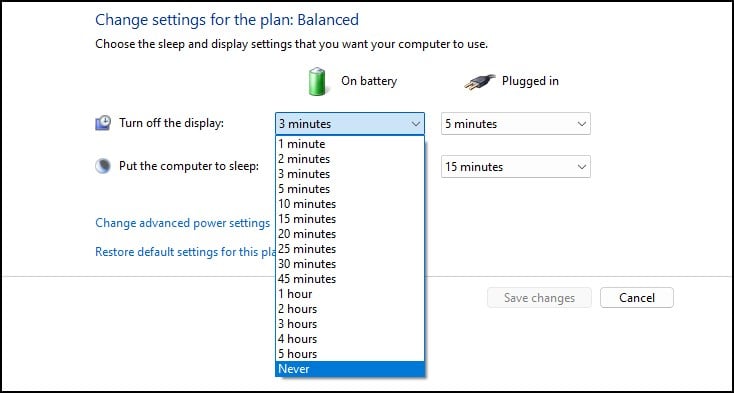Viewport: 734px width, 393px height.
Task: Open the Plugged in sleep dropdown
Action: (x=515, y=167)
